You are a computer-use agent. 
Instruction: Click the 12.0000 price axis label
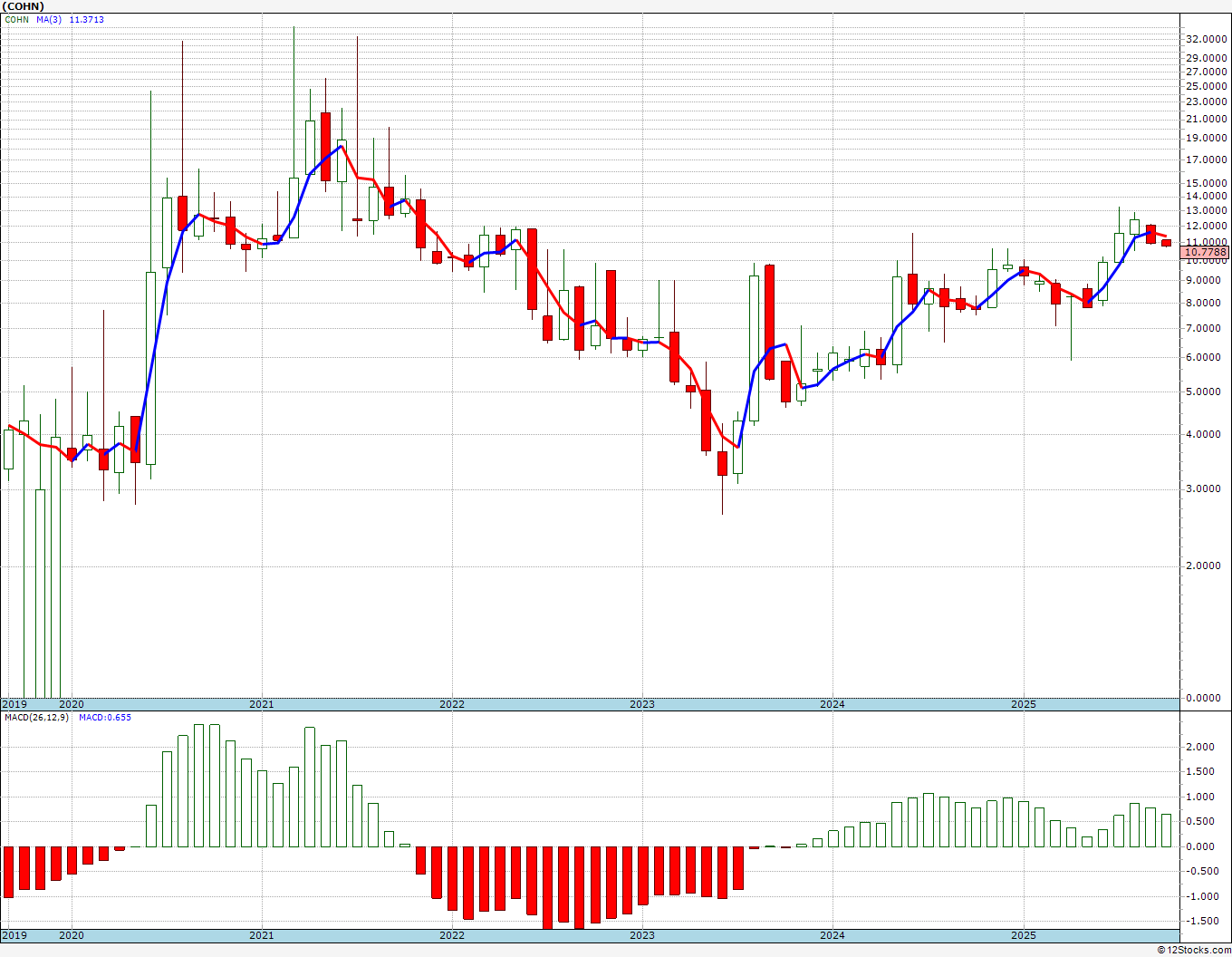pos(1207,226)
